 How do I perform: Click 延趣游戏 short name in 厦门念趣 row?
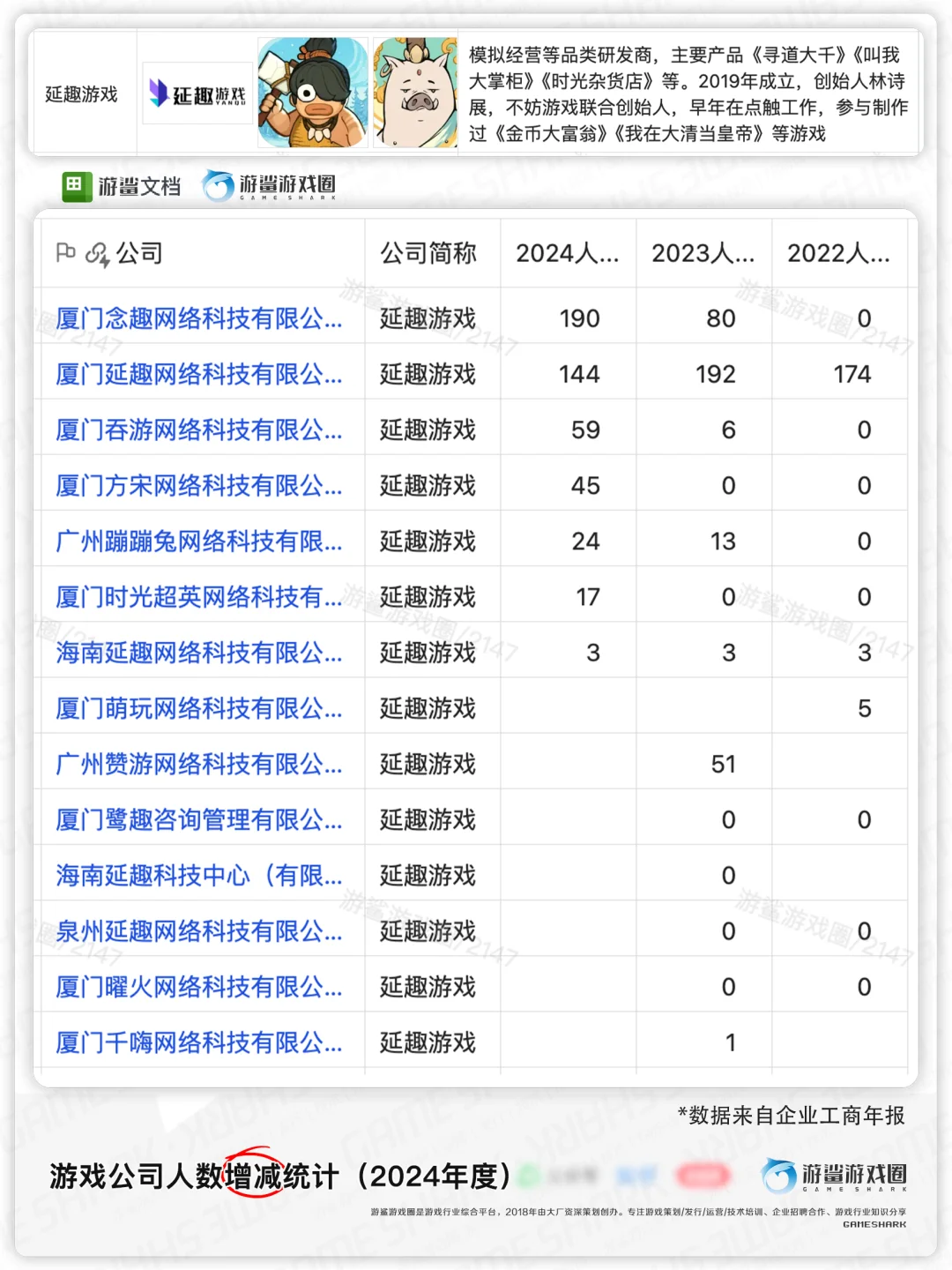428,318
